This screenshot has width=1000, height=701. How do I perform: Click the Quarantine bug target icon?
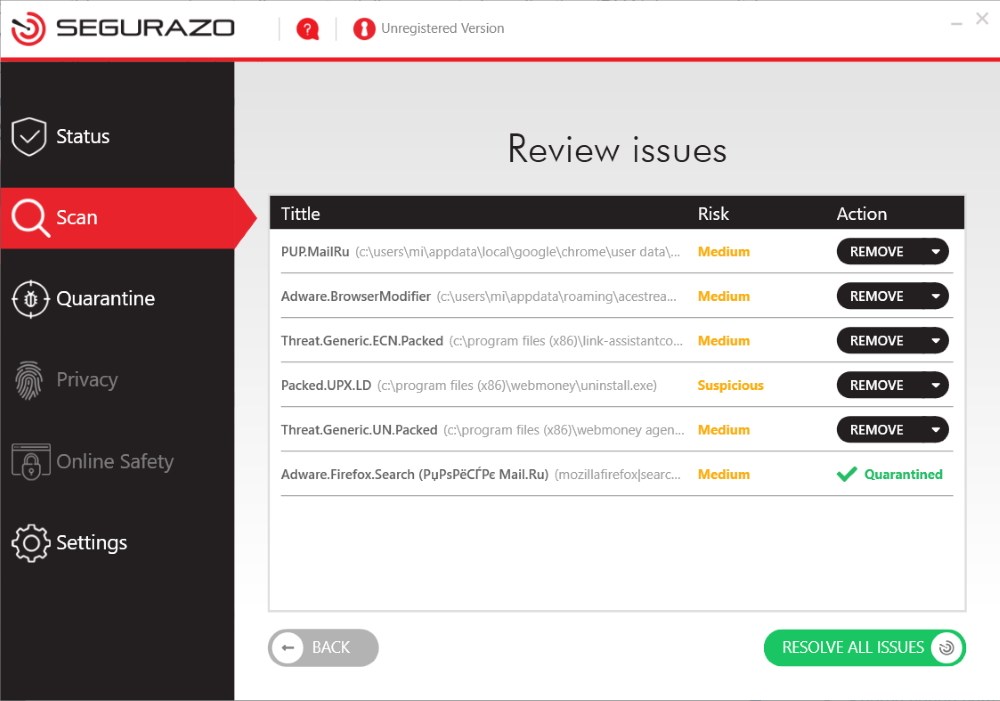tap(30, 299)
